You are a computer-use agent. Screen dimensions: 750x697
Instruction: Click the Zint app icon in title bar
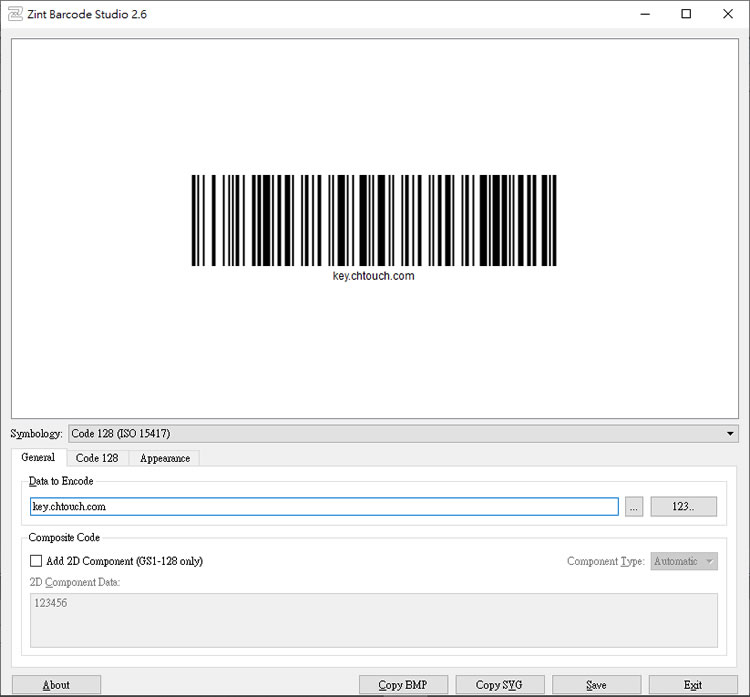click(15, 14)
